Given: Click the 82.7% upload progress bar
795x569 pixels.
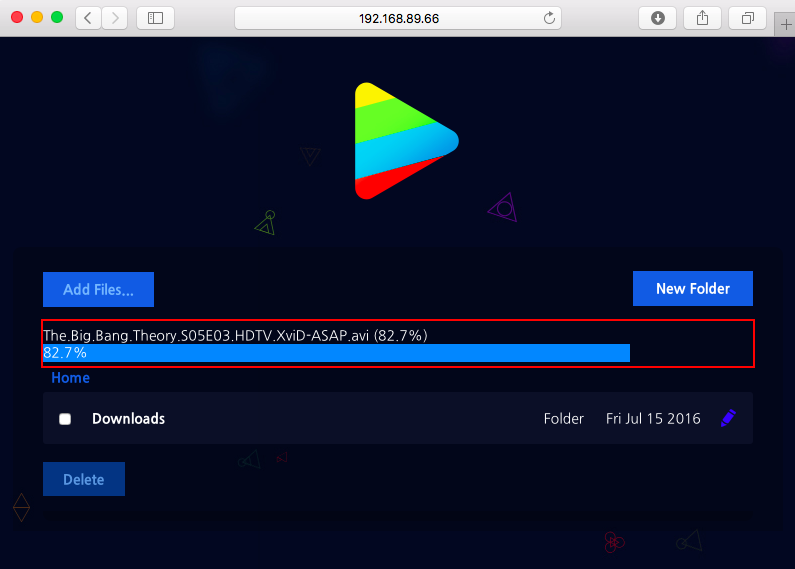Looking at the screenshot, I should (336, 353).
